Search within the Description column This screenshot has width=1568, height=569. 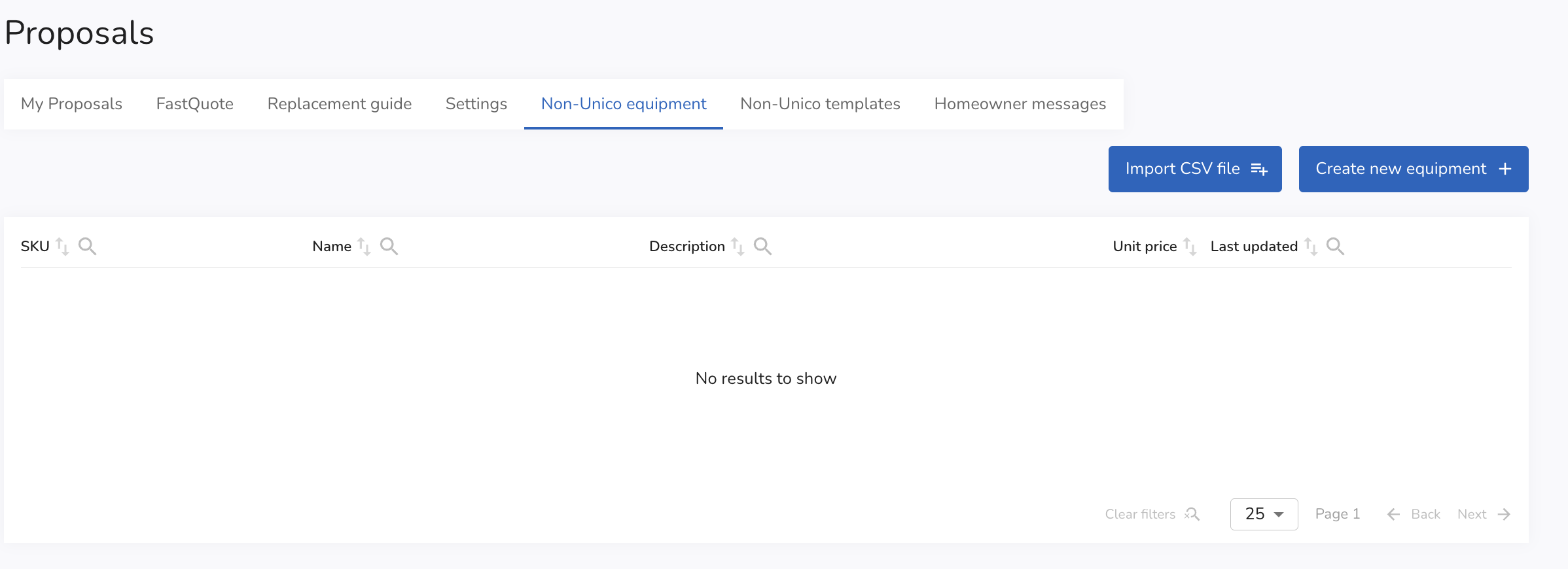(x=762, y=246)
